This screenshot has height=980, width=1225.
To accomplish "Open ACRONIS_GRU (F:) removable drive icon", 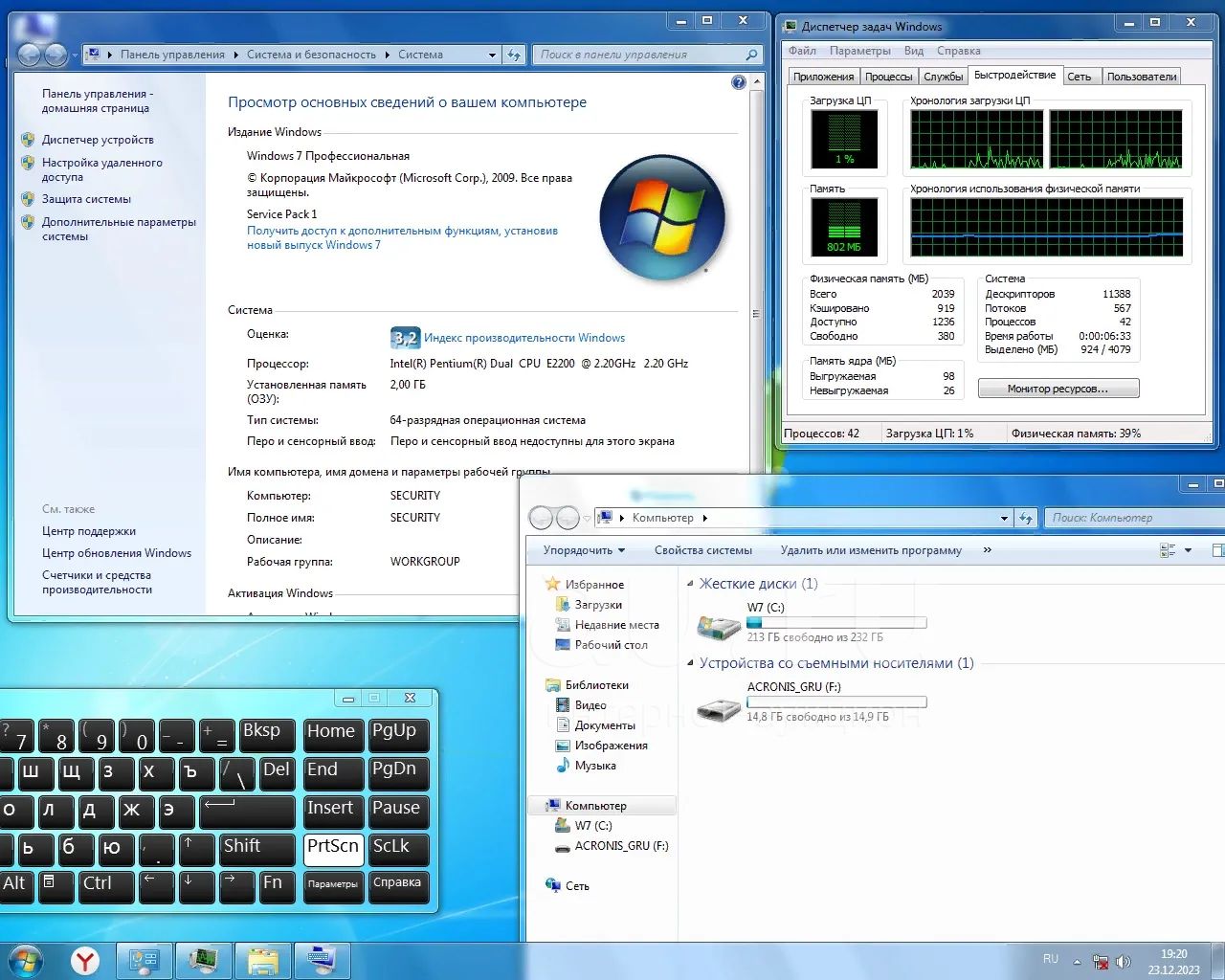I will click(x=719, y=708).
